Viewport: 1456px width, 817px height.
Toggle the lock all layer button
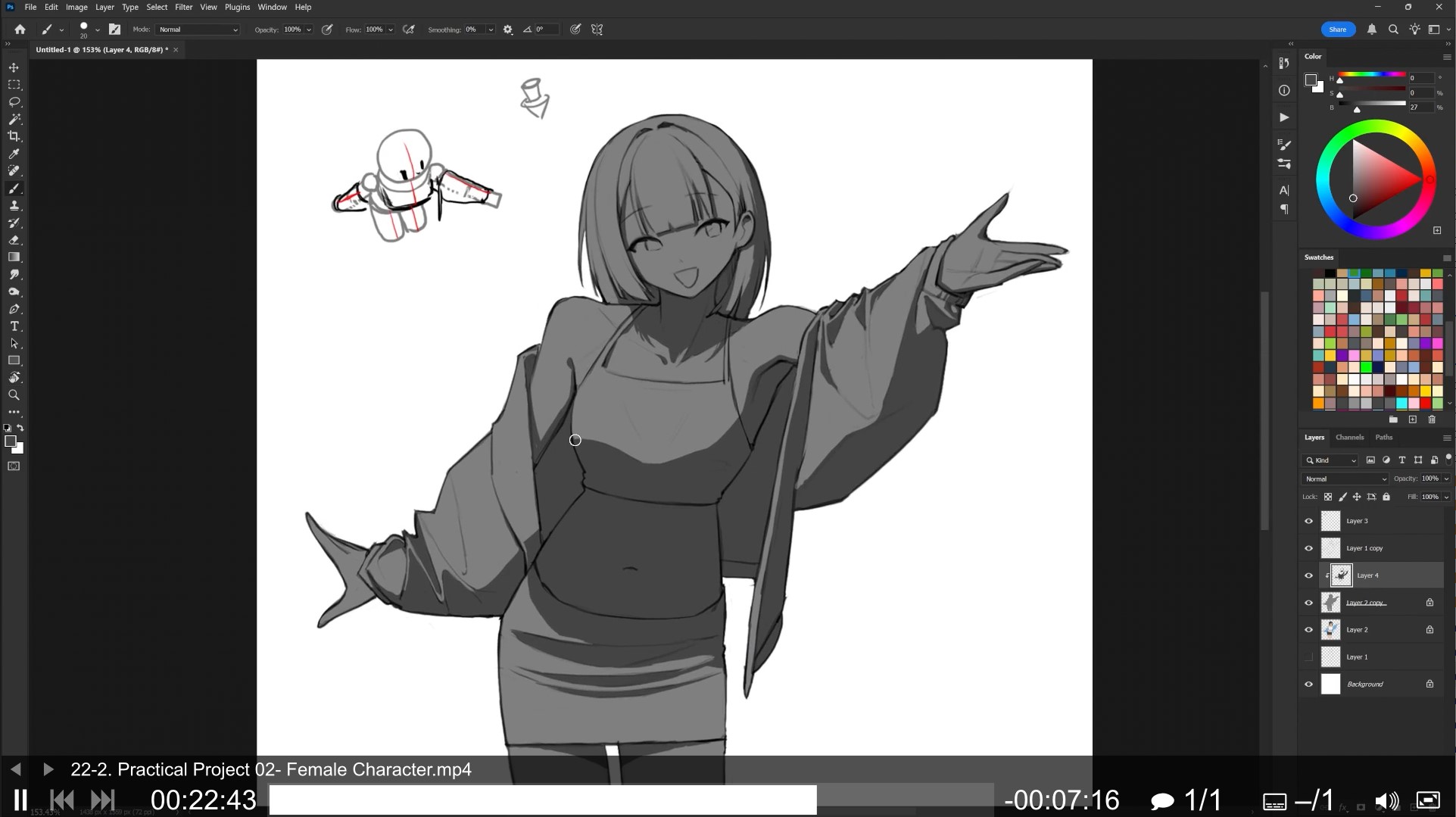pyautogui.click(x=1386, y=497)
